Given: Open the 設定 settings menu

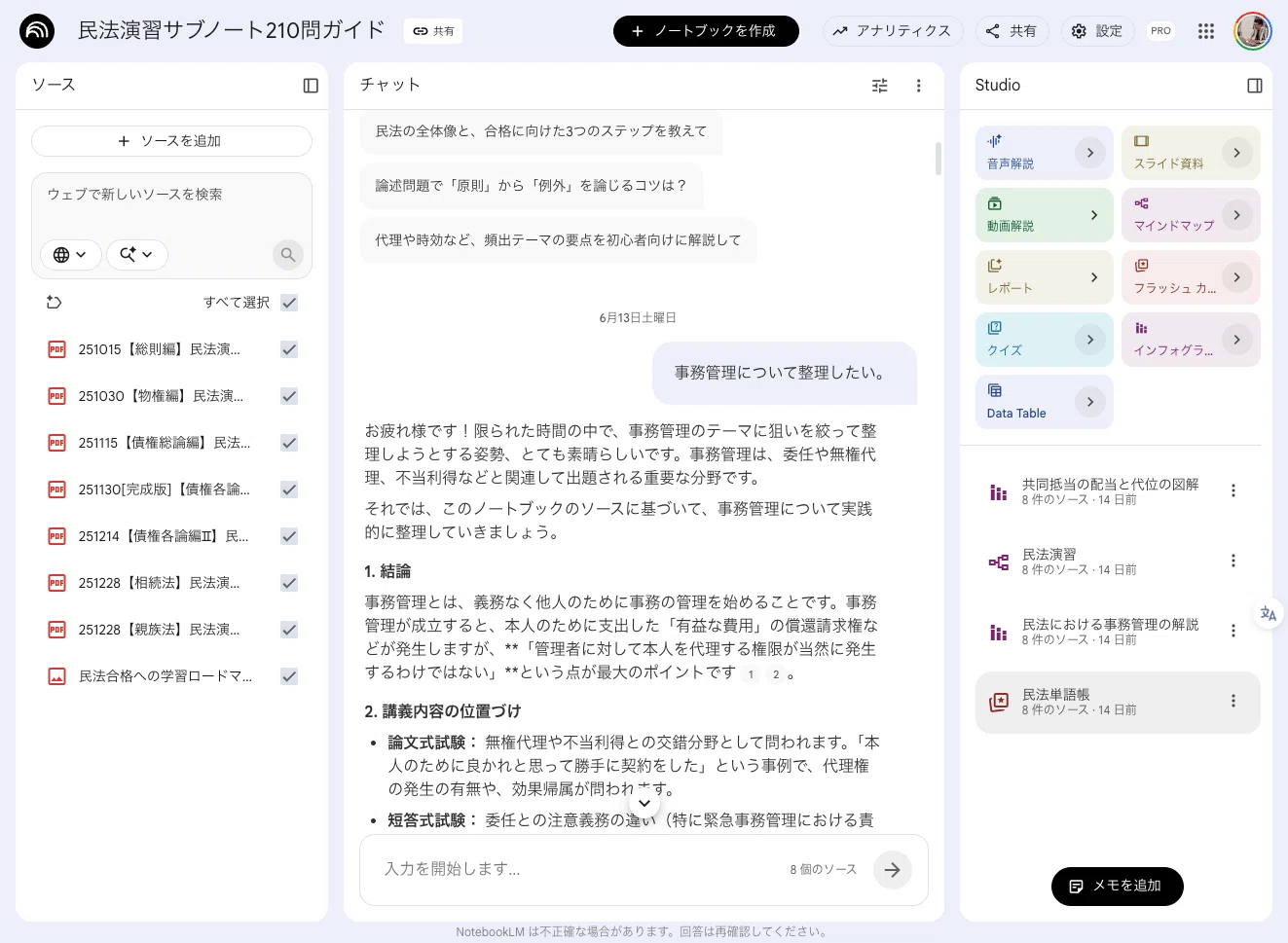Looking at the screenshot, I should [x=1097, y=31].
